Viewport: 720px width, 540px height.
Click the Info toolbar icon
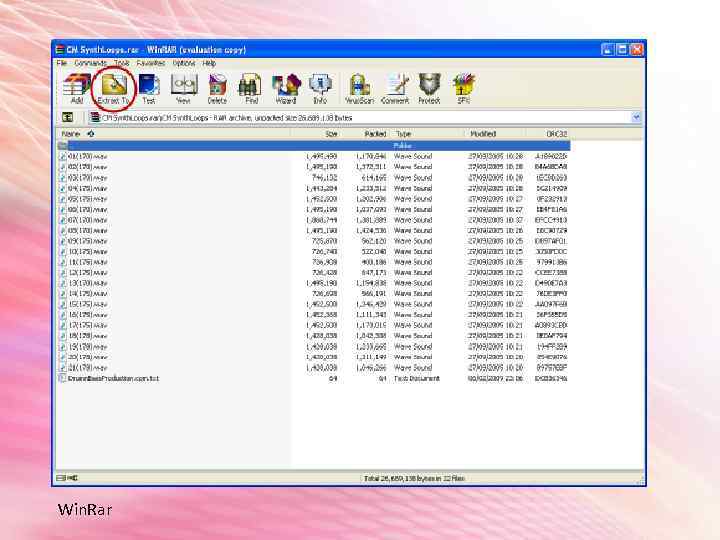[x=320, y=88]
